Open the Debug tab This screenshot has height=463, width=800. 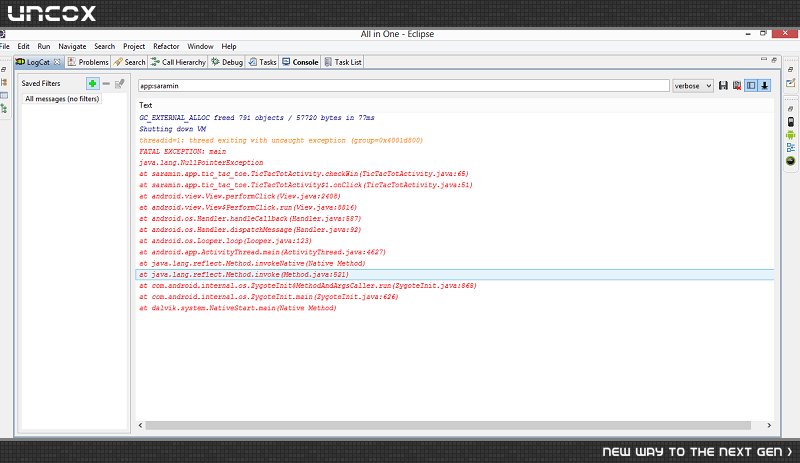(227, 62)
